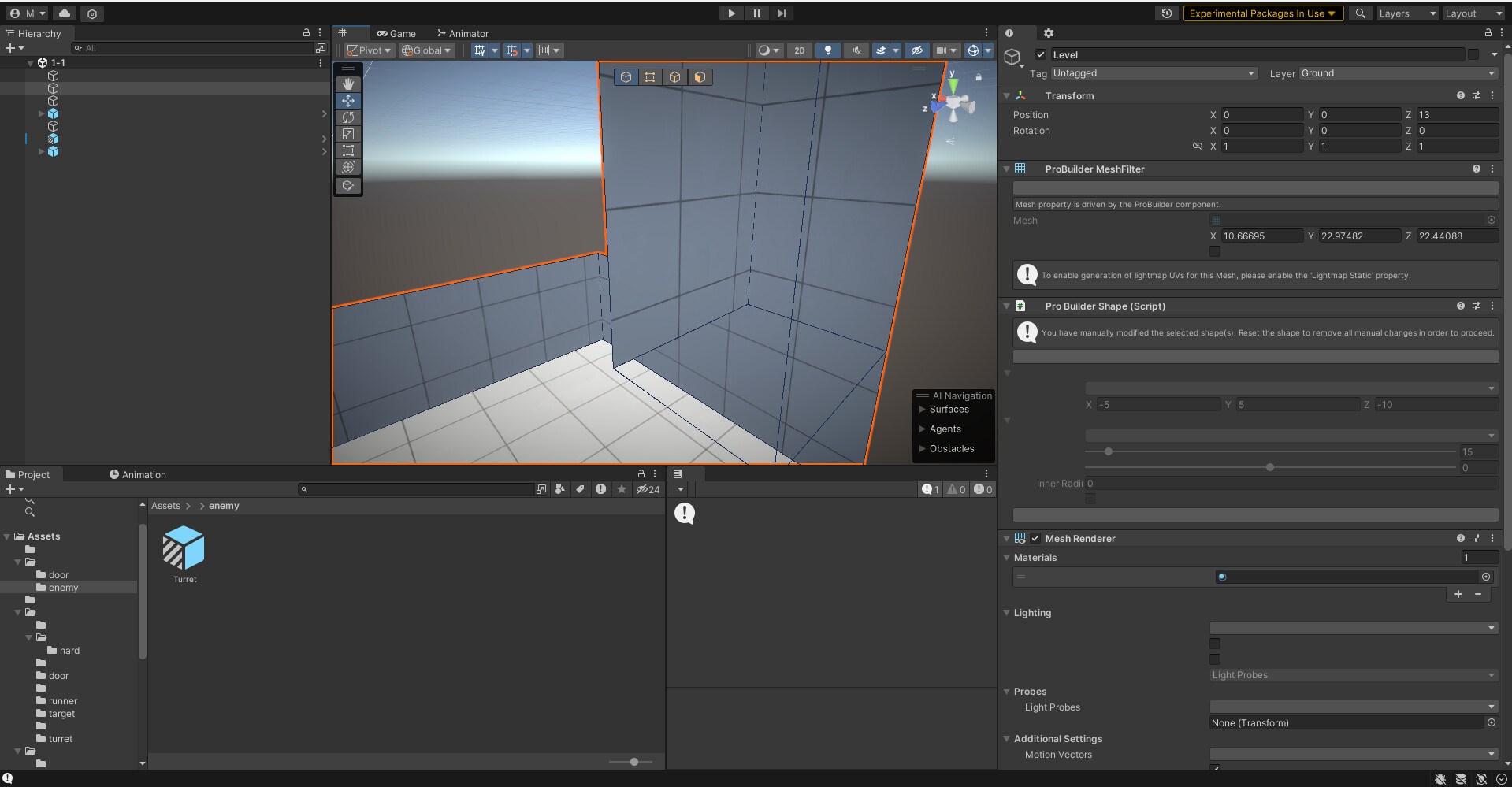
Task: Switch to the Animator tab
Action: (463, 33)
